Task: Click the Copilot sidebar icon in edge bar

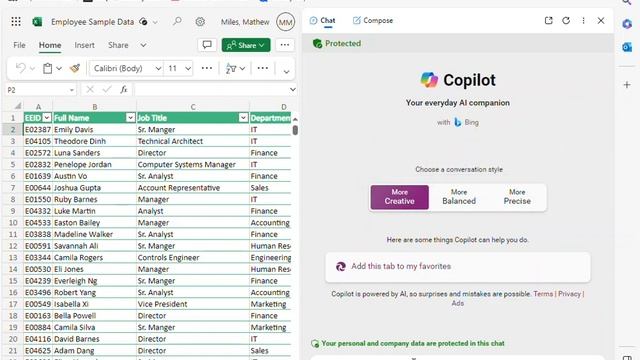Action: (627, 24)
